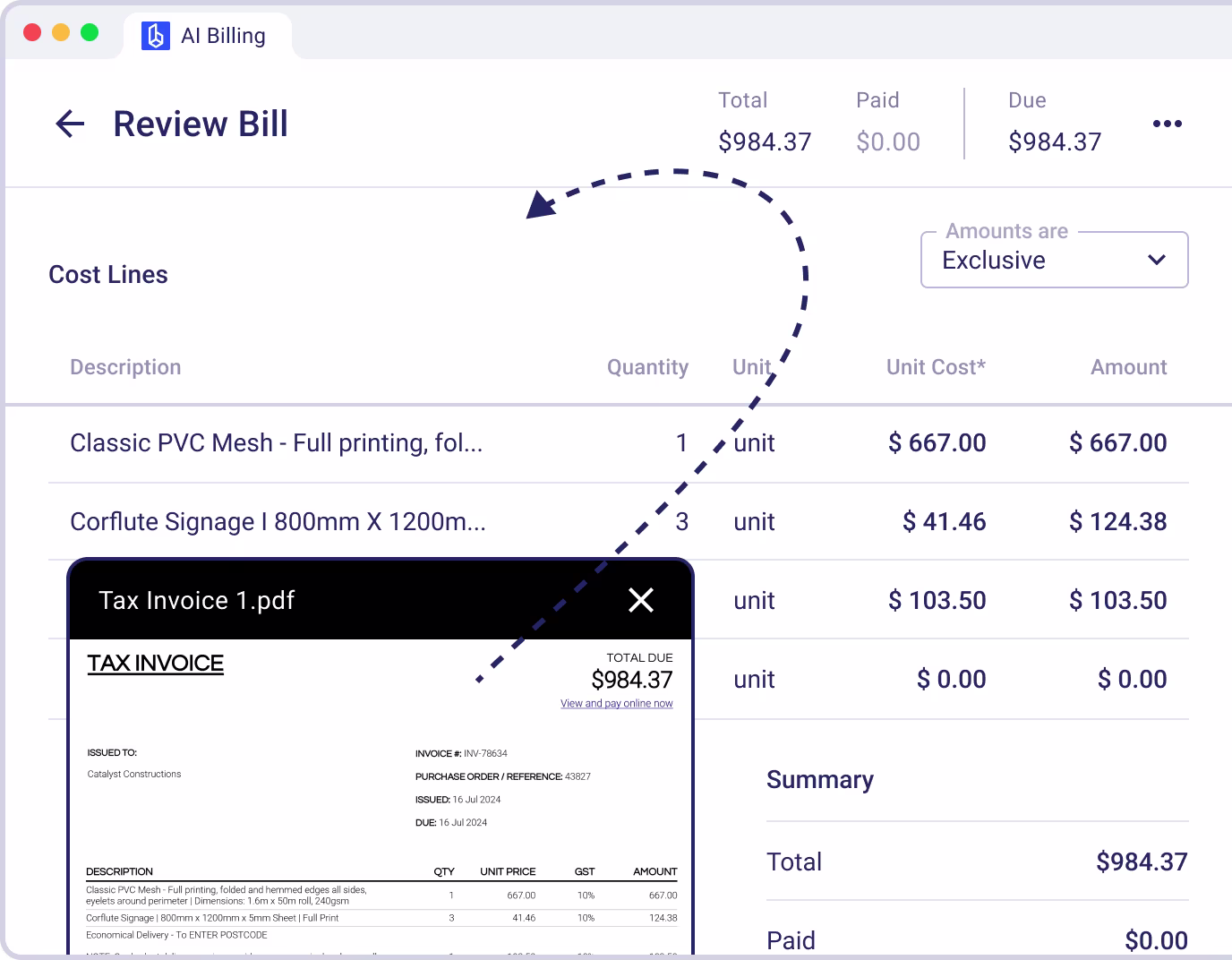Click unit cost $ 41.46

944,522
